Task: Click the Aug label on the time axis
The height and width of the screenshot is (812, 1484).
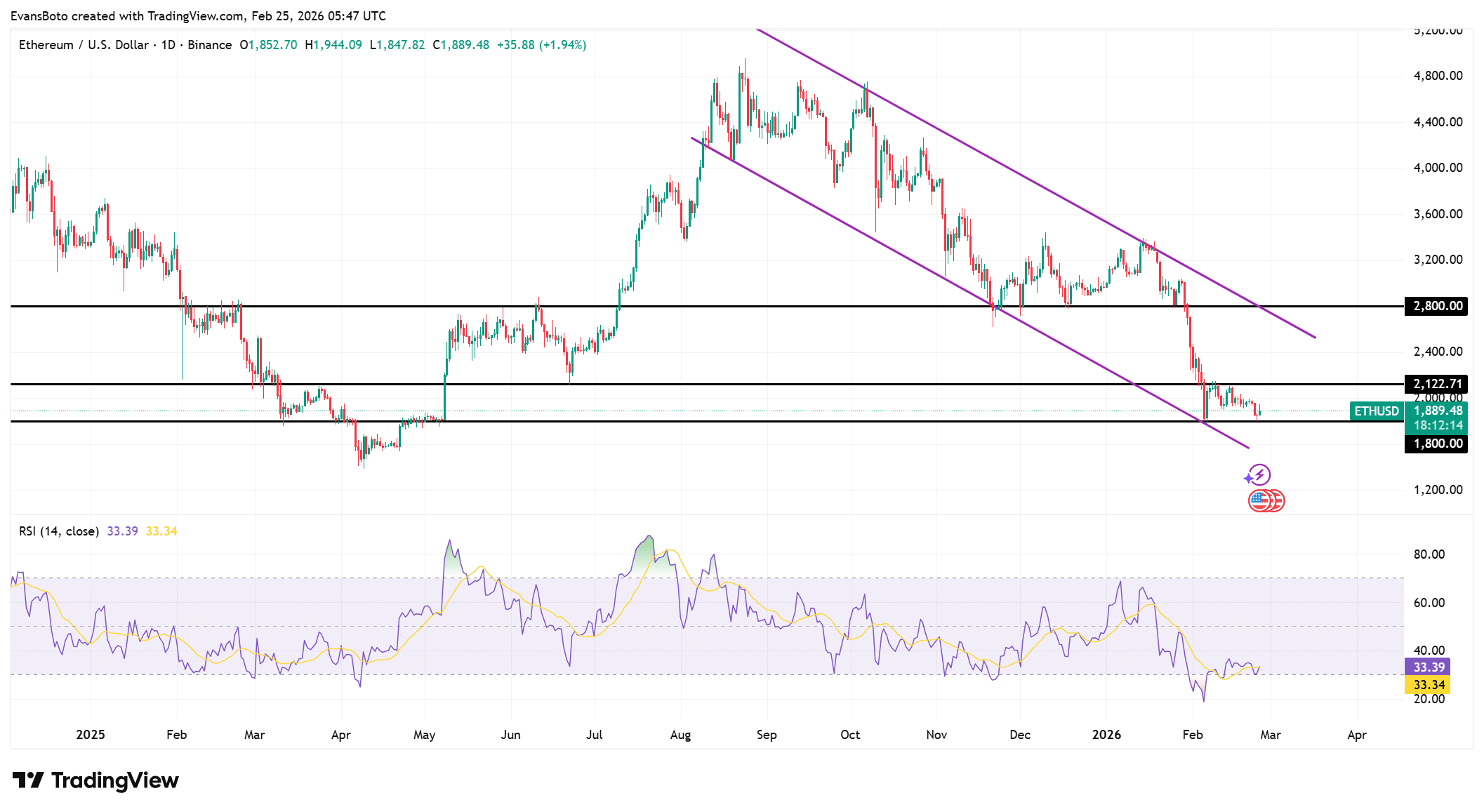Action: [680, 735]
